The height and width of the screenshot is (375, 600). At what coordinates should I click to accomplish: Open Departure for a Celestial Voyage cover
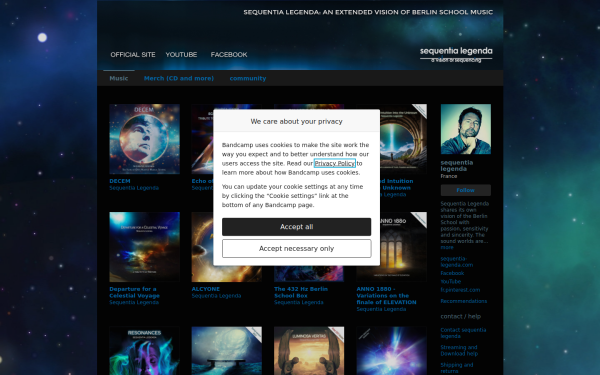(x=145, y=247)
